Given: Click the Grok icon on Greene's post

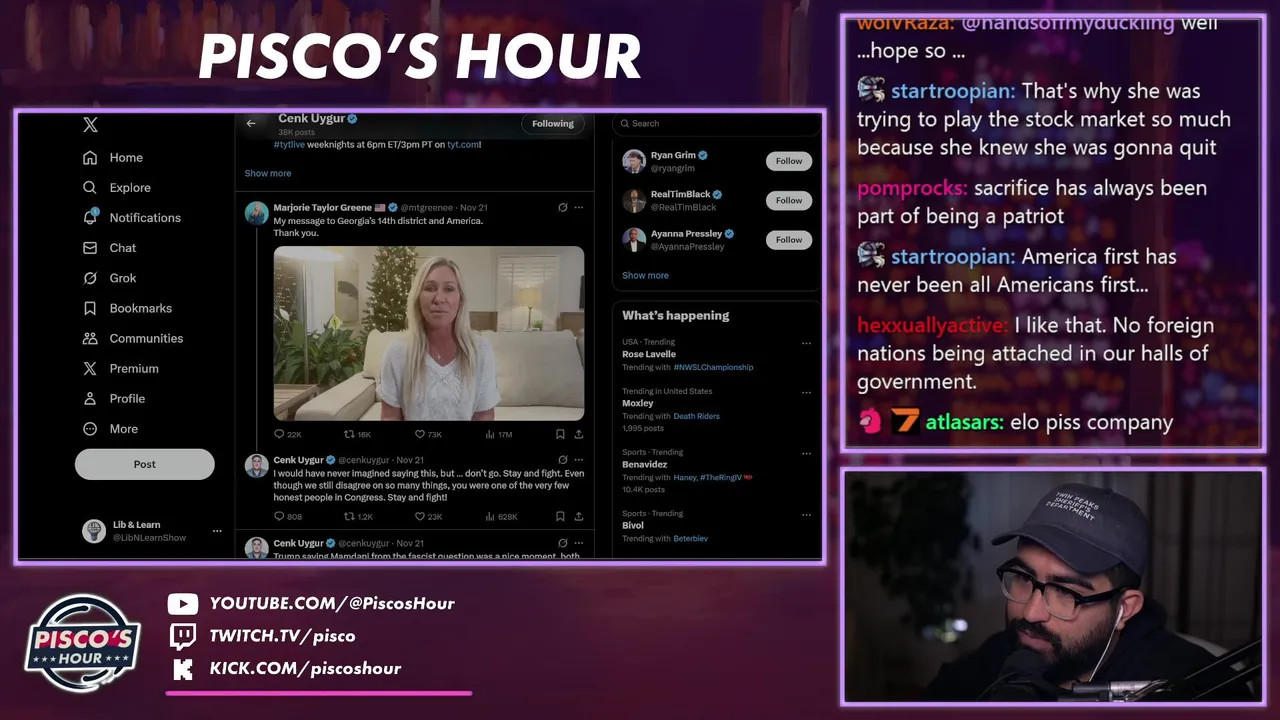Looking at the screenshot, I should click(x=563, y=208).
